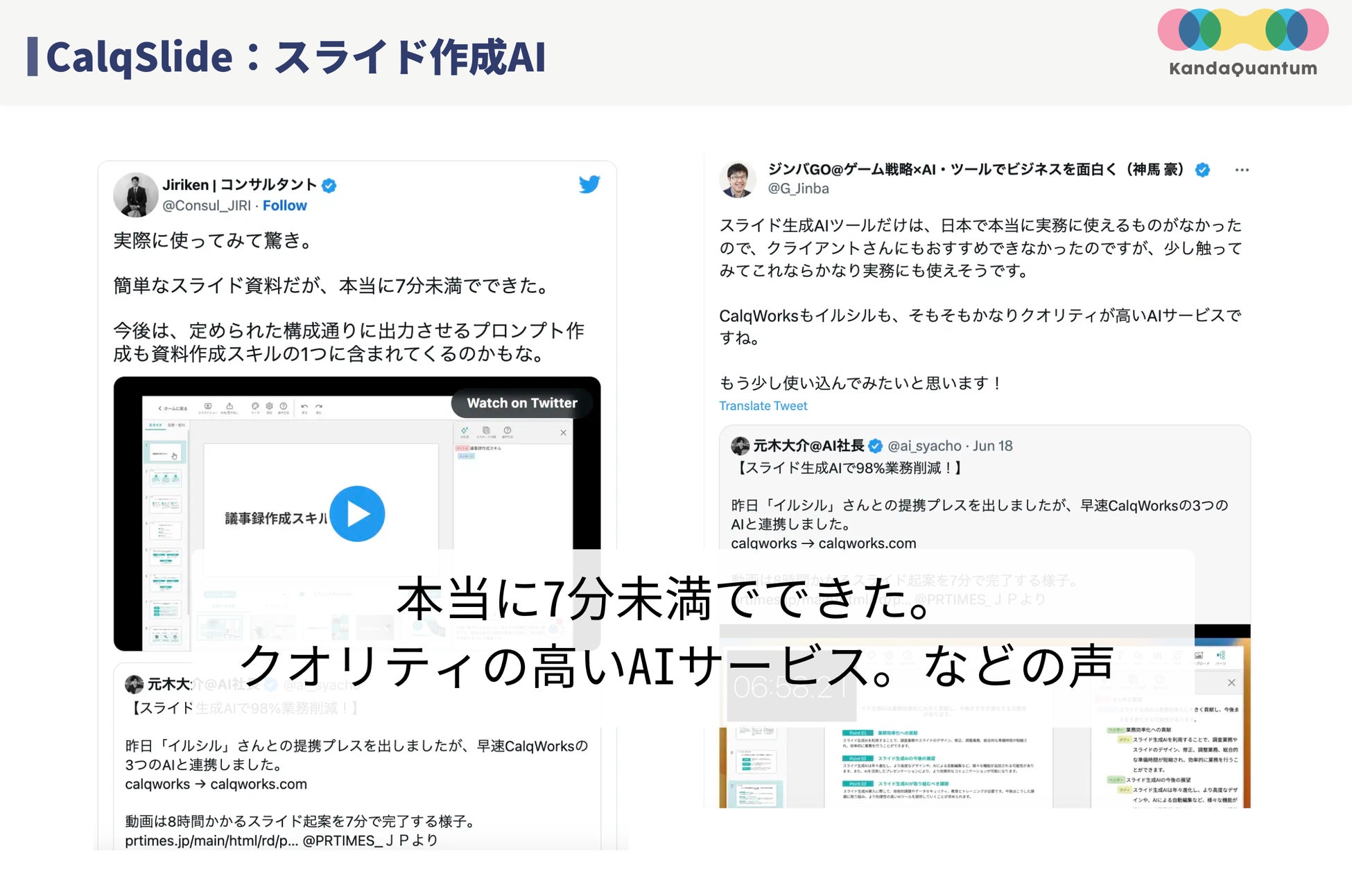Click the slideshow icon in video toolbar
Viewport: 1352px width, 896px height.
point(208,406)
